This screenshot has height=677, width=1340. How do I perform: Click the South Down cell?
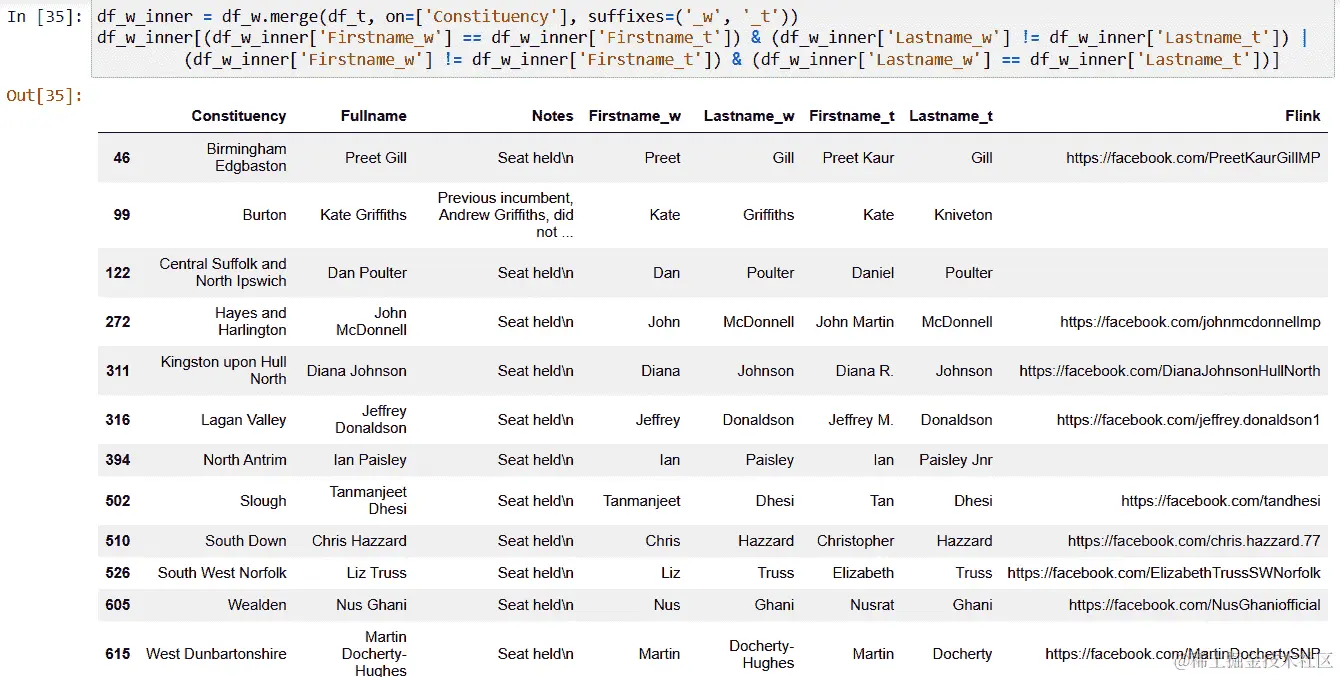click(246, 541)
